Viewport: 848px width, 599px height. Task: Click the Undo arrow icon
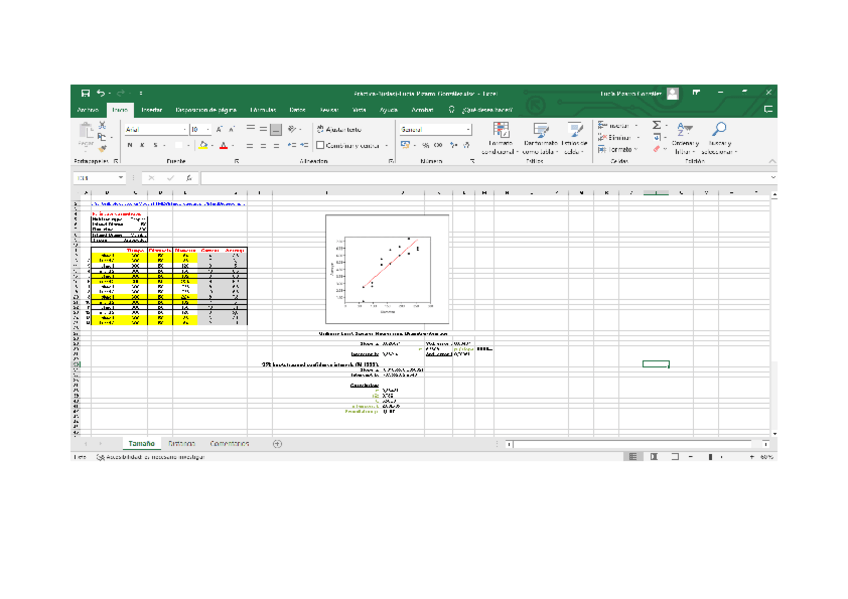click(101, 93)
